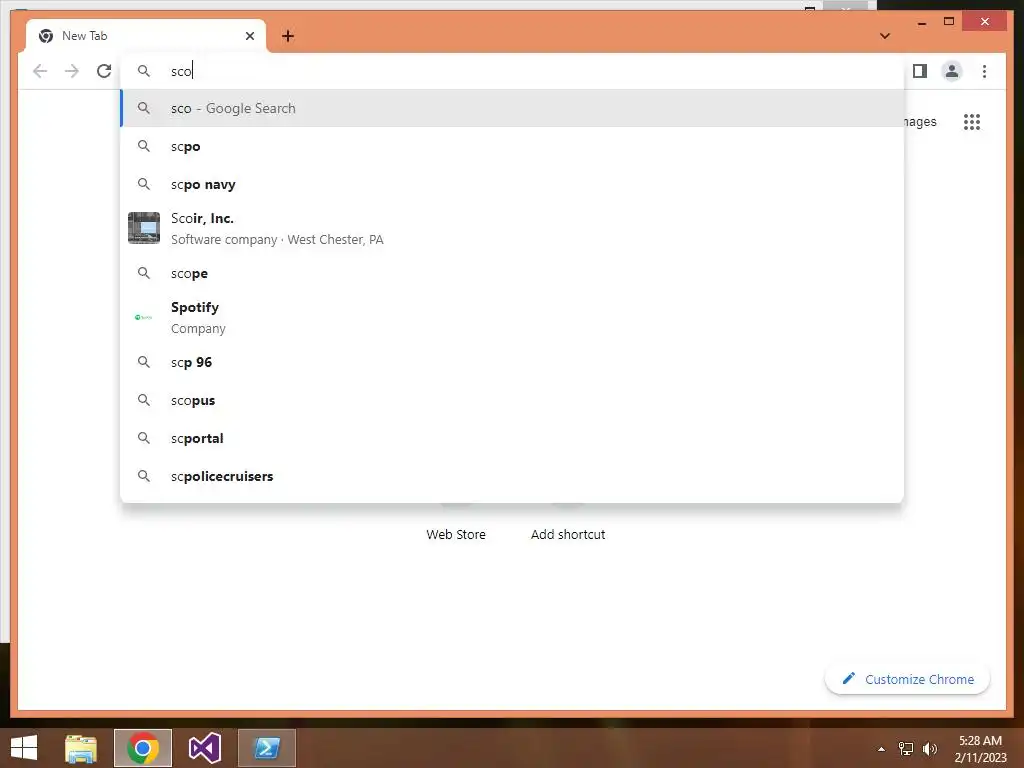Screen dimensions: 1024x768
Task: Click the search icon beside 'scope'
Action: tap(144, 273)
